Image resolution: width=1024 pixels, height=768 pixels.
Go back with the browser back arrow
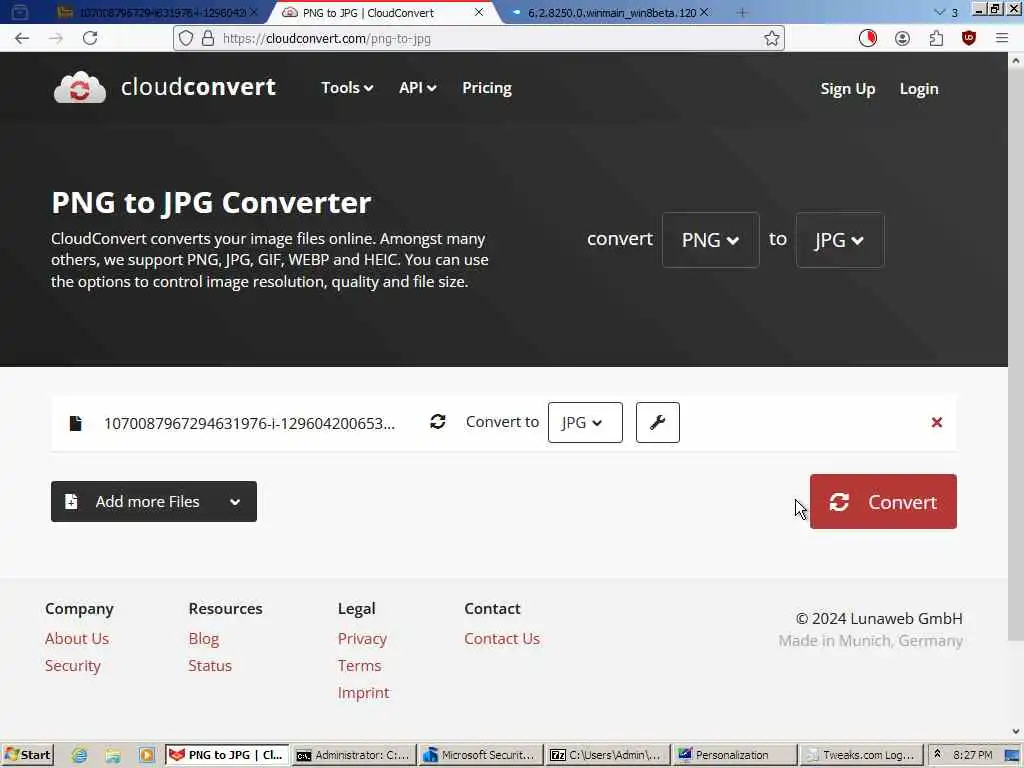pos(22,39)
